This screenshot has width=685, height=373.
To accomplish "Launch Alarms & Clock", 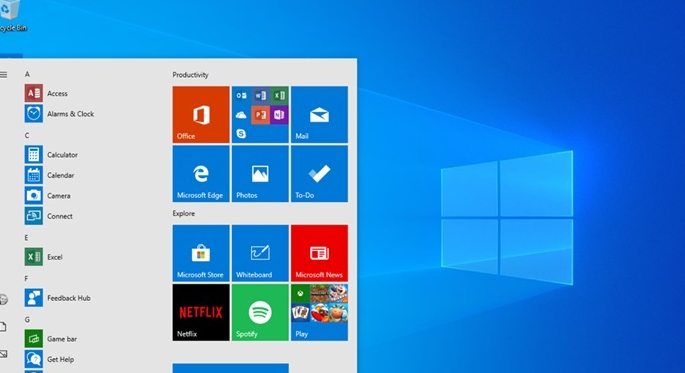I will (59, 114).
